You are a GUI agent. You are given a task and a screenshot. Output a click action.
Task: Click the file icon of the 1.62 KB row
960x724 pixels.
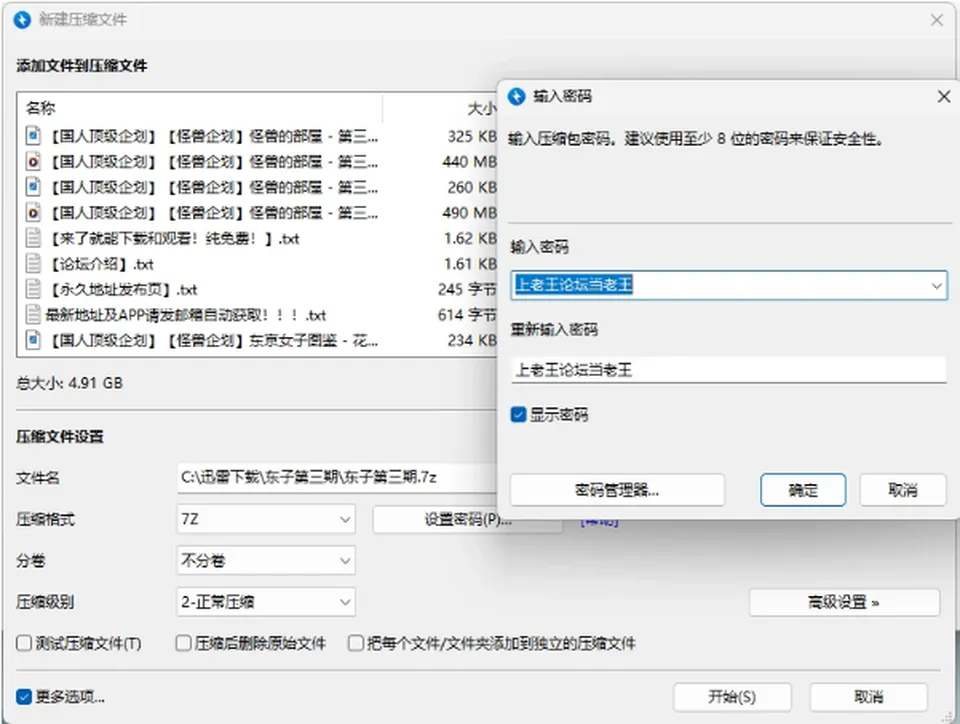tap(33, 237)
